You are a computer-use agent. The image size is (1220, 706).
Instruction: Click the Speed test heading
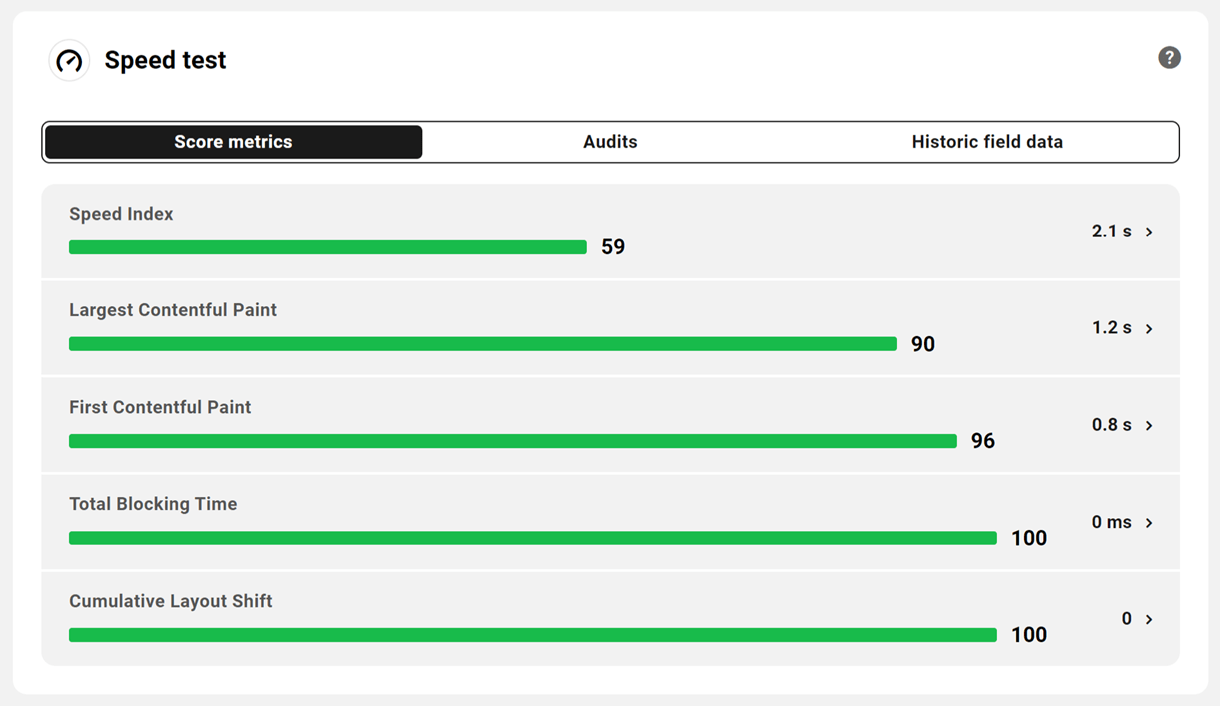tap(165, 60)
